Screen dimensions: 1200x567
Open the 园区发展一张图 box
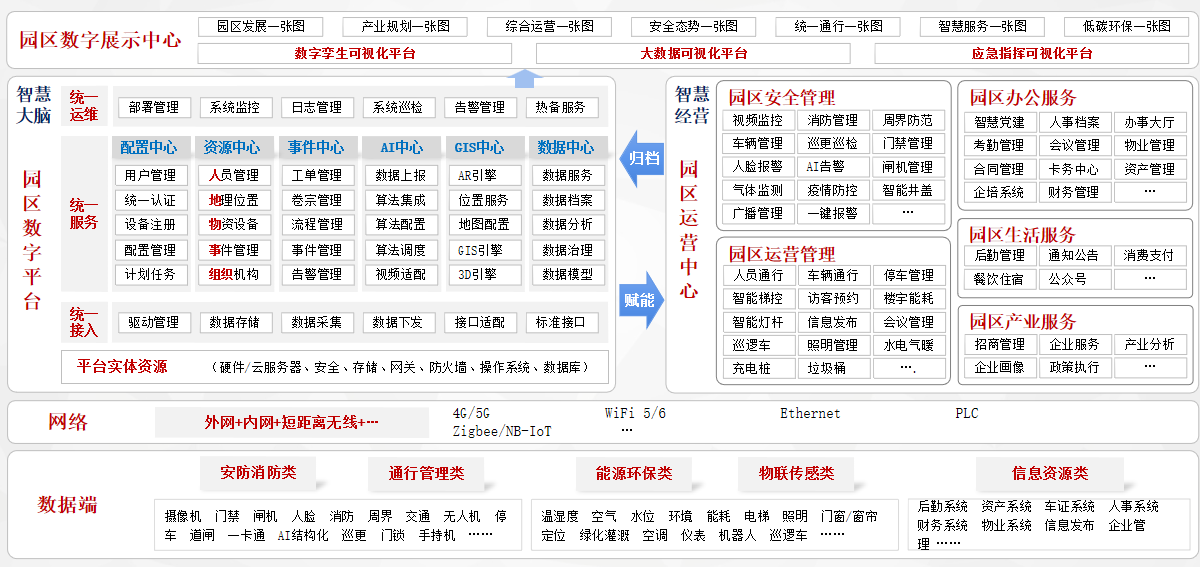(x=261, y=27)
